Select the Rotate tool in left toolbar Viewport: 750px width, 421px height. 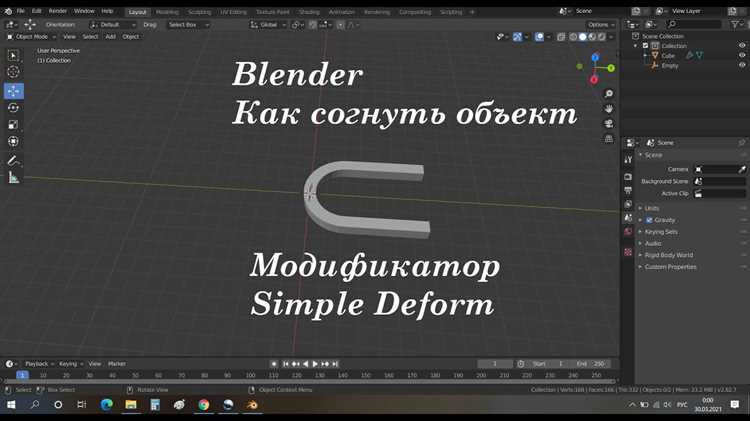click(13, 108)
